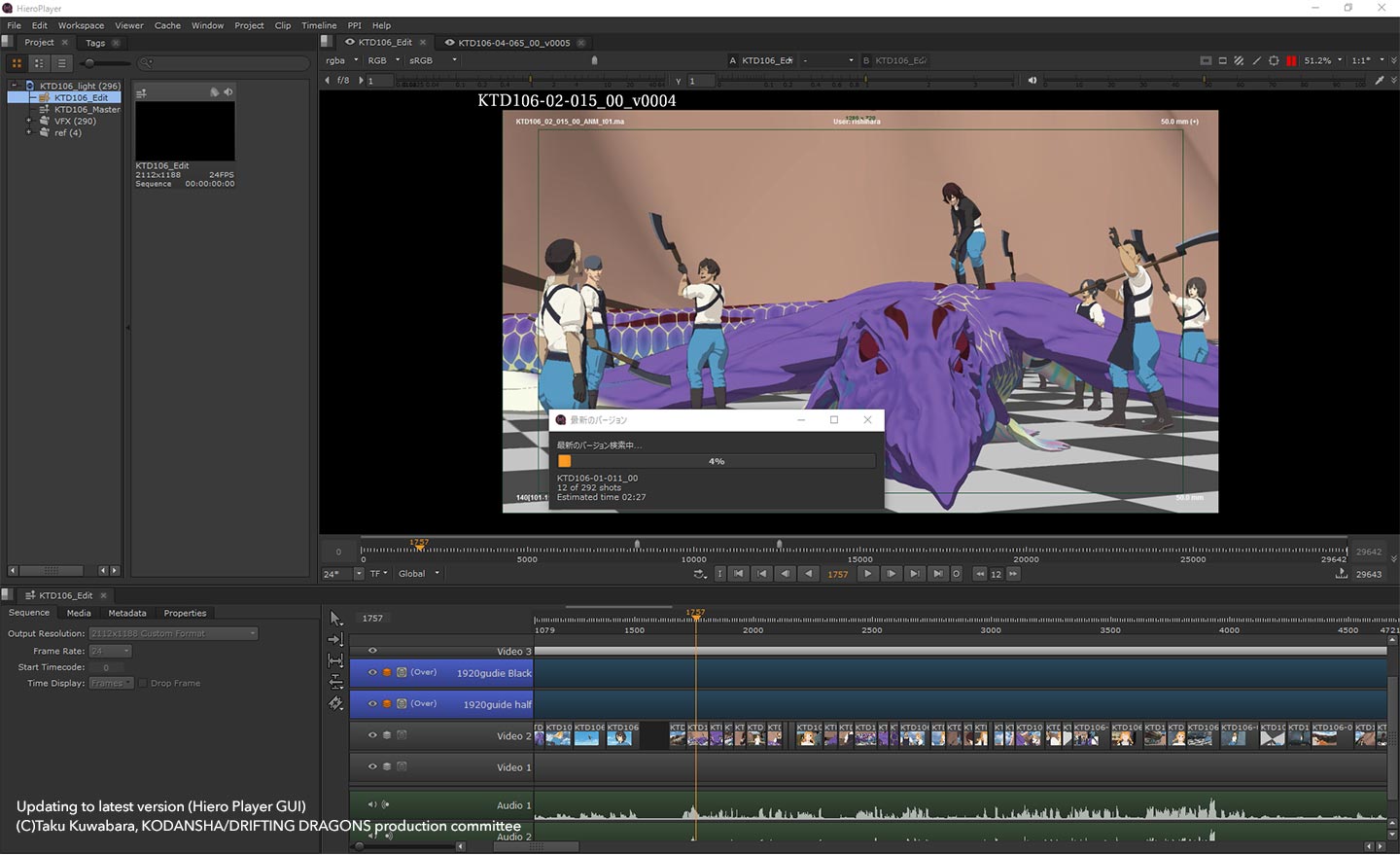1400x855 pixels.
Task: Toggle visibility of Video 2 track
Action: click(372, 735)
